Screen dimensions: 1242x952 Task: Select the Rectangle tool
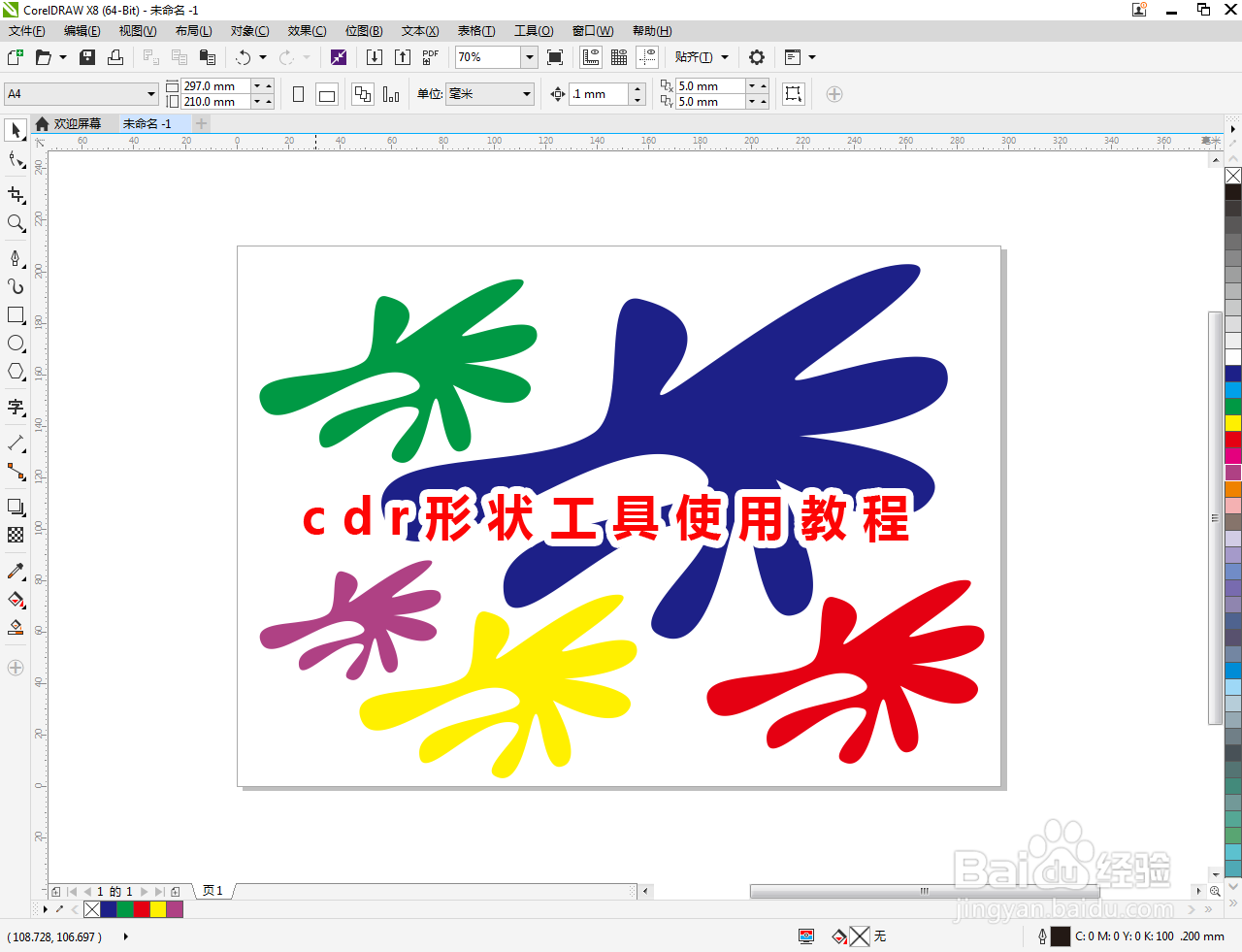click(16, 314)
